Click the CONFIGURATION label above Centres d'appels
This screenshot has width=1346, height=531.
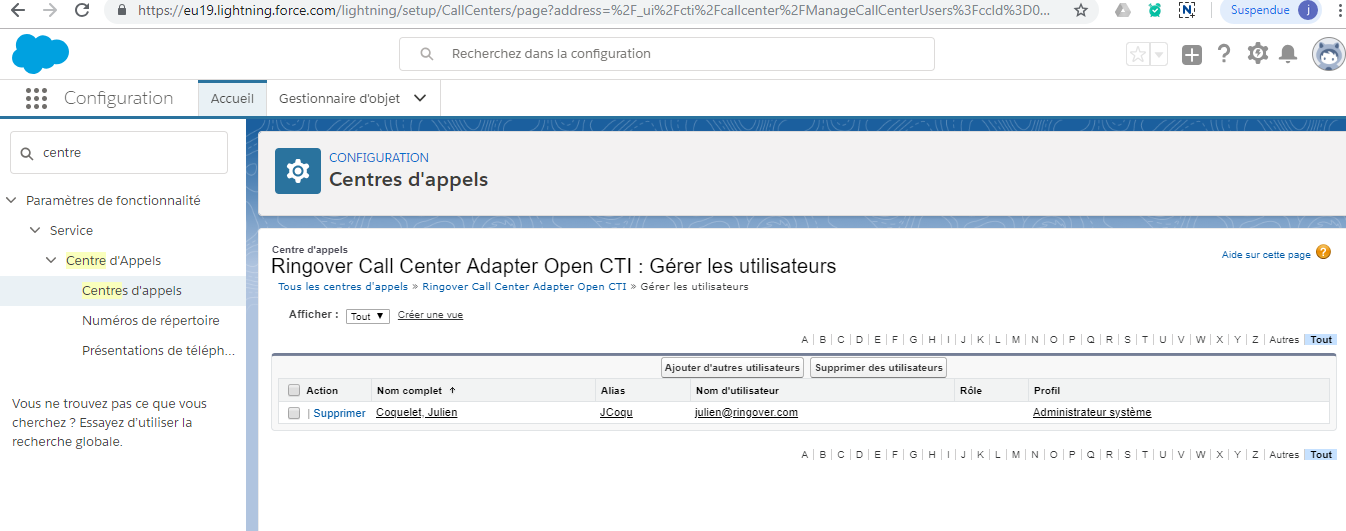[x=379, y=158]
